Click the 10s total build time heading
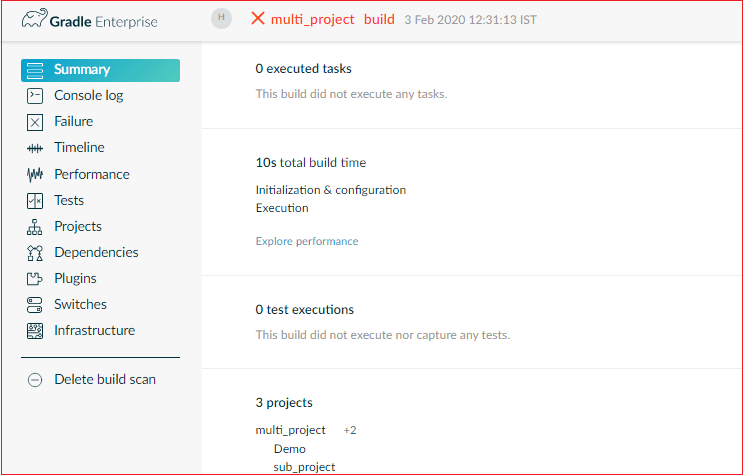Screen dimensions: 743x475 click(x=311, y=163)
